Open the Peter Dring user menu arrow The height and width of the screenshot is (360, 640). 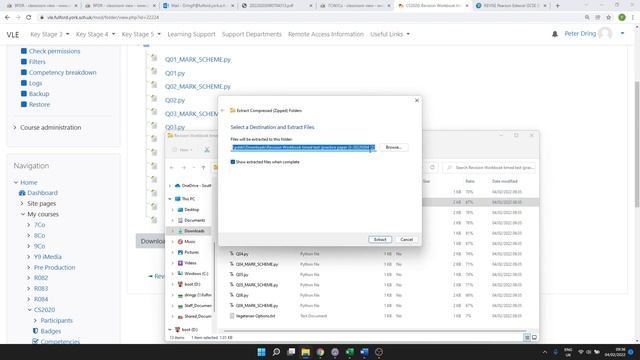622,33
